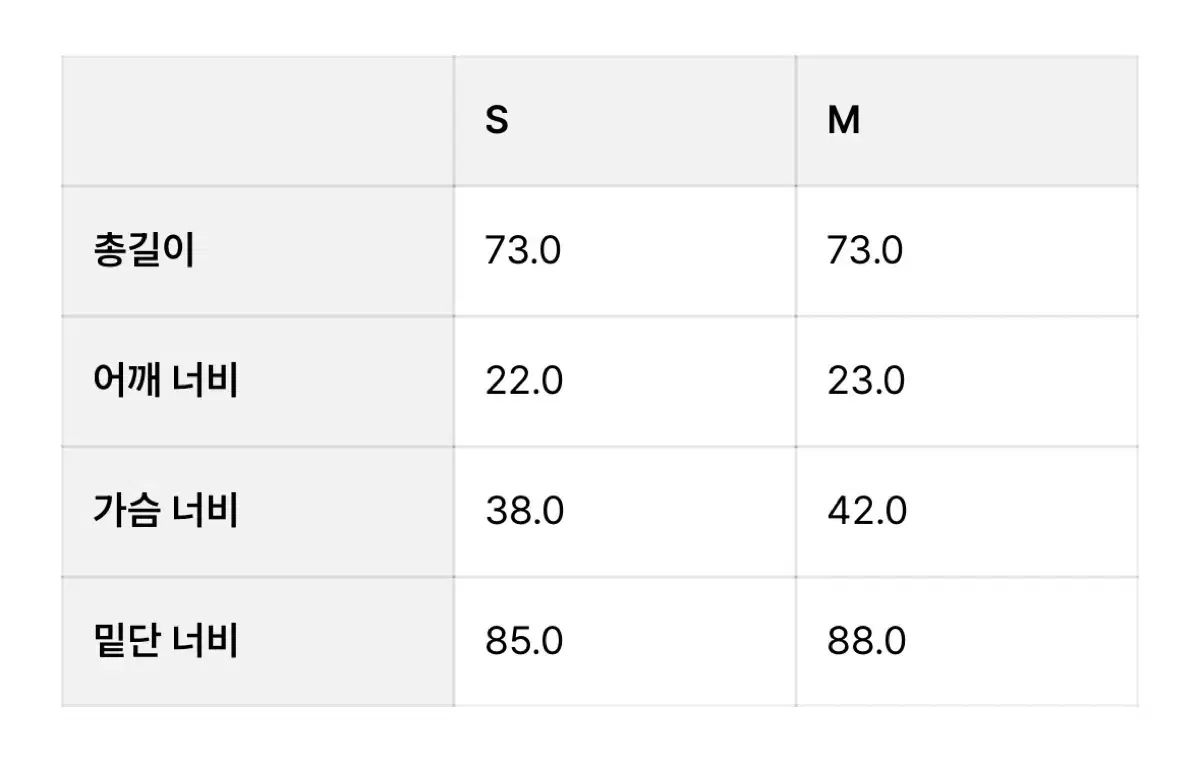Viewport: 1200px width, 762px height.
Task: Click the 밑단 너비 row label
Action: pos(165,641)
